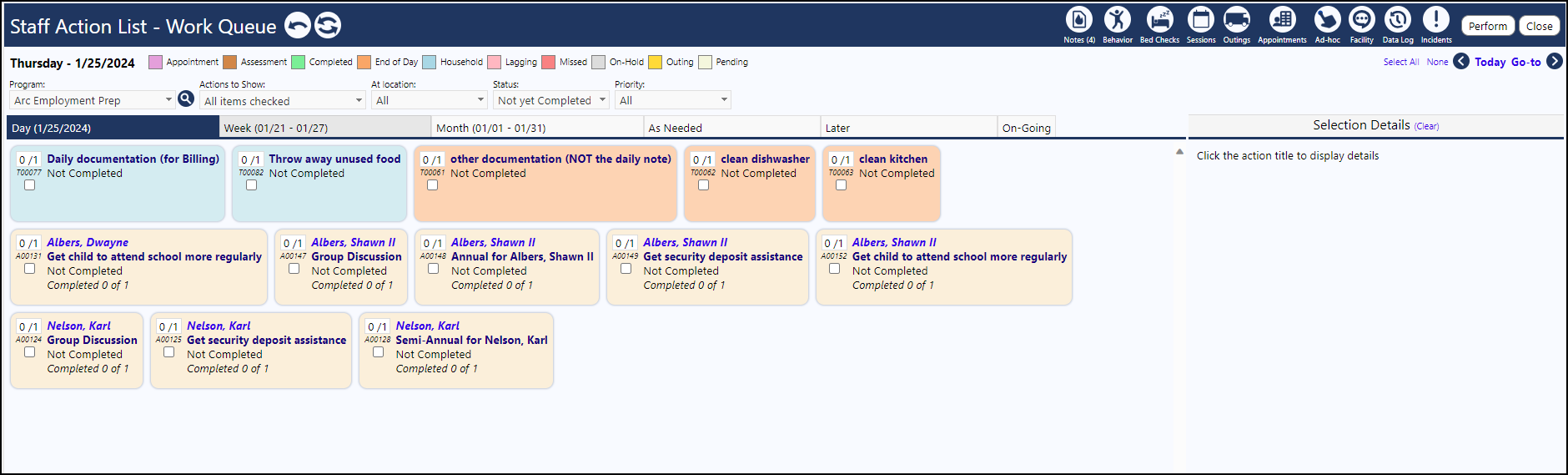Image resolution: width=1568 pixels, height=475 pixels.
Task: Check Albers, Dwayne school attendance checkbox
Action: pos(29,269)
